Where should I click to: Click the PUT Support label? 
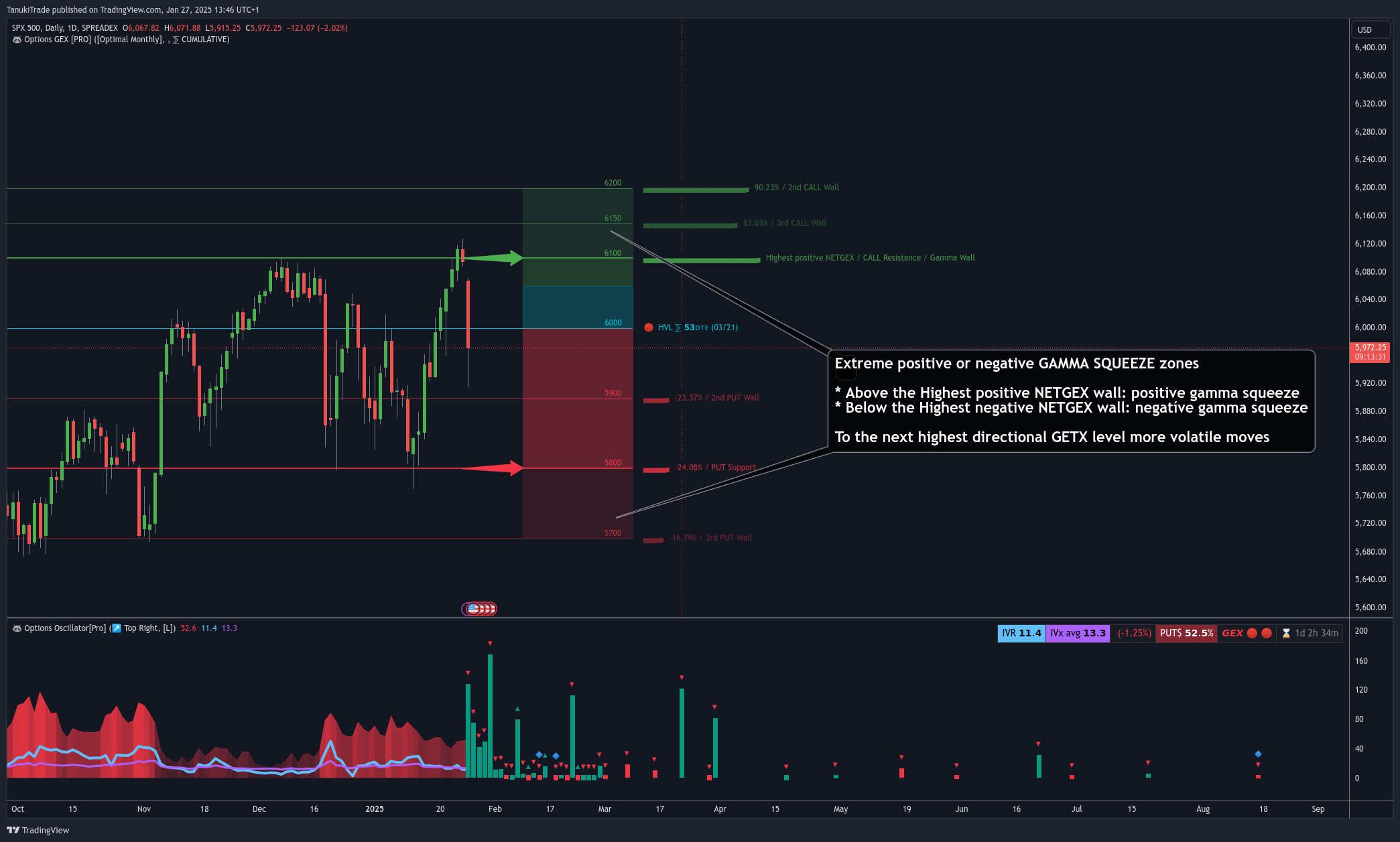[715, 468]
